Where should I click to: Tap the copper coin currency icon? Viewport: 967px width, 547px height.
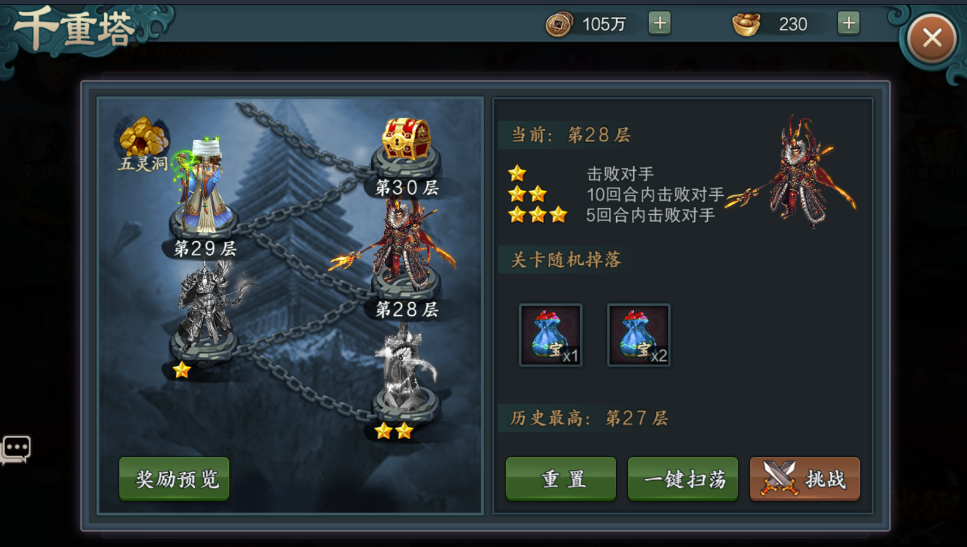coord(559,24)
